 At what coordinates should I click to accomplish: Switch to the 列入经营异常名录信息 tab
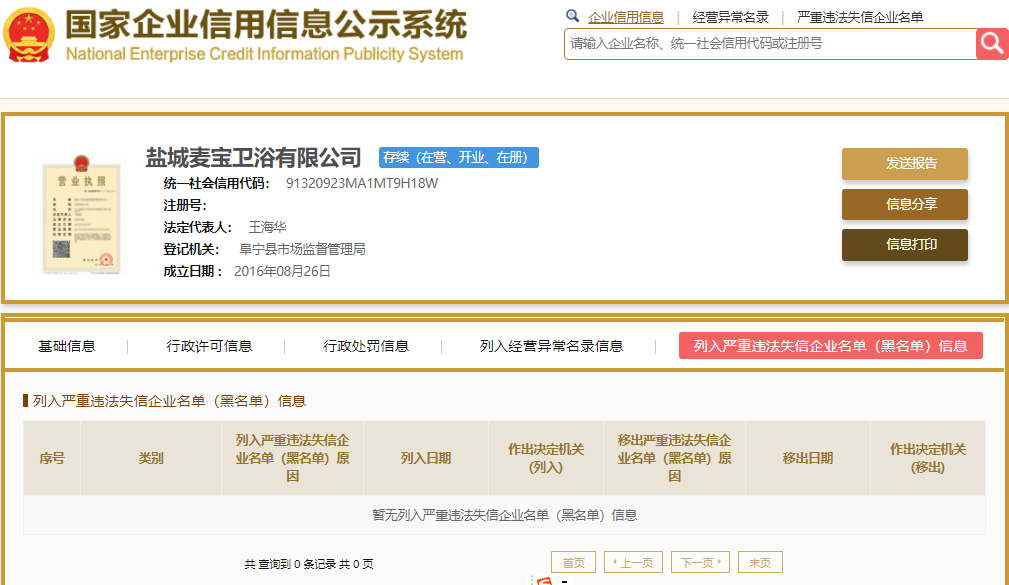[x=551, y=346]
